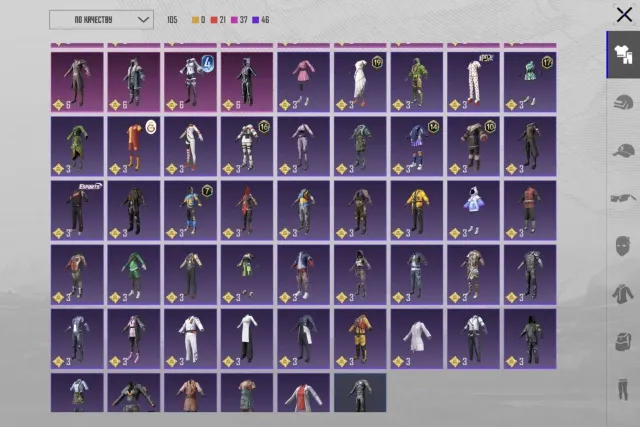Image resolution: width=640 pixels, height=427 pixels.
Task: Open the pants category in sidebar
Action: (622, 389)
